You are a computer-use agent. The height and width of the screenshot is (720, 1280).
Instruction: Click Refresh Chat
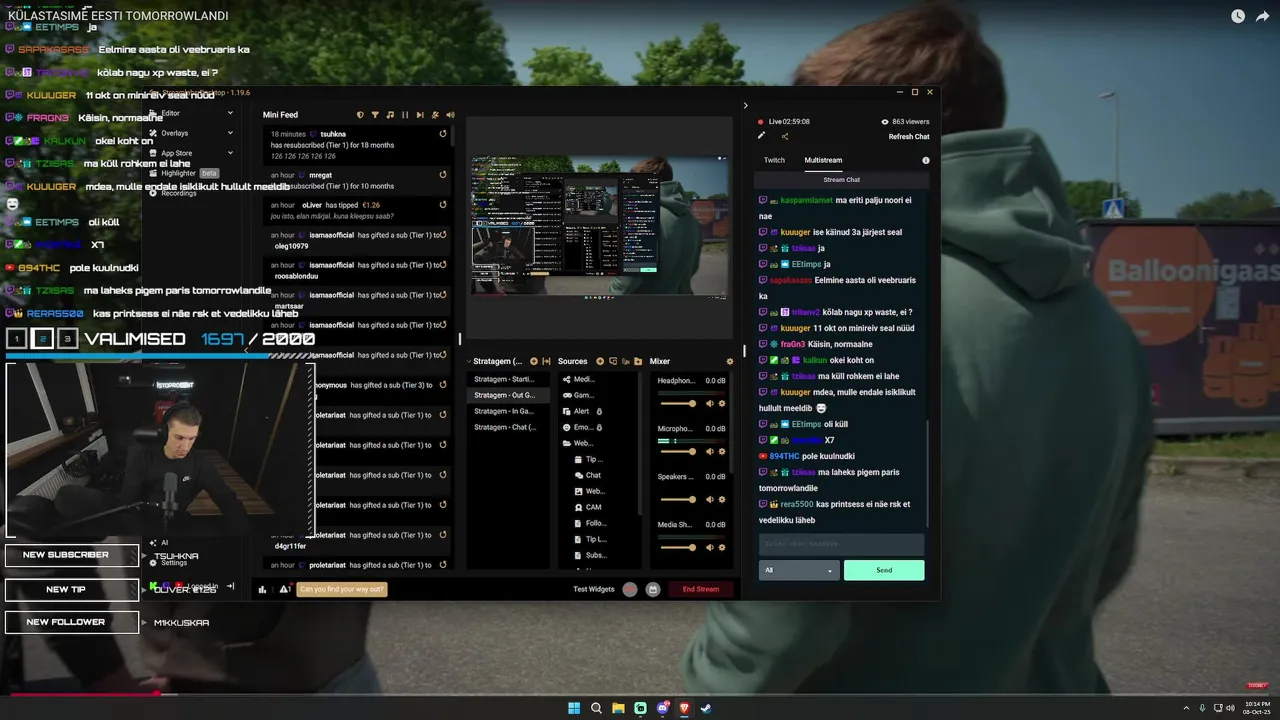coord(909,137)
